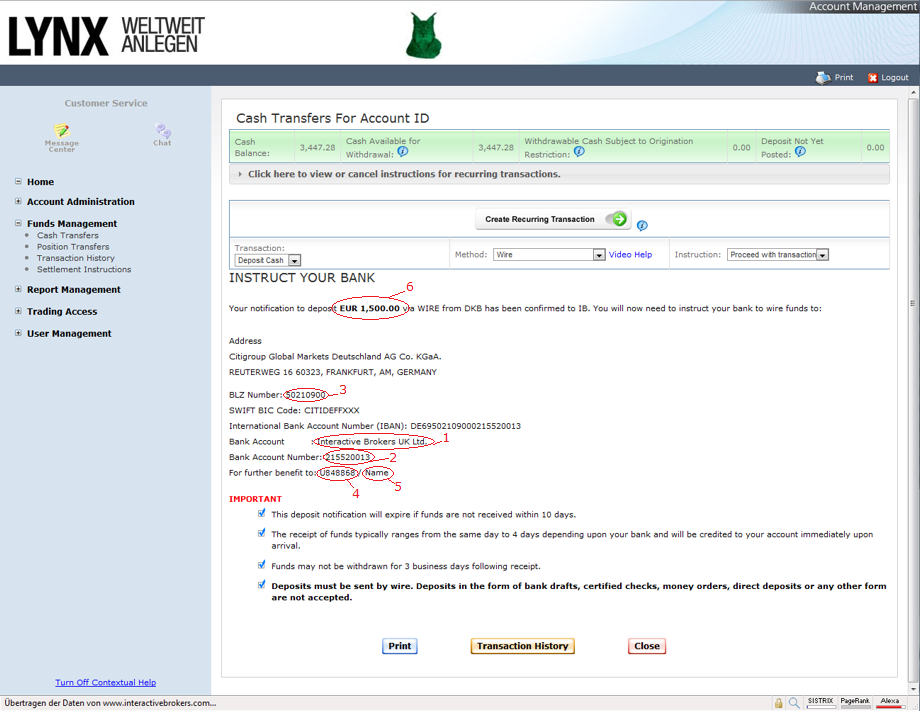Screen dimensions: 920x711
Task: Click the SISTRIX status bar indicator
Action: coord(820,702)
